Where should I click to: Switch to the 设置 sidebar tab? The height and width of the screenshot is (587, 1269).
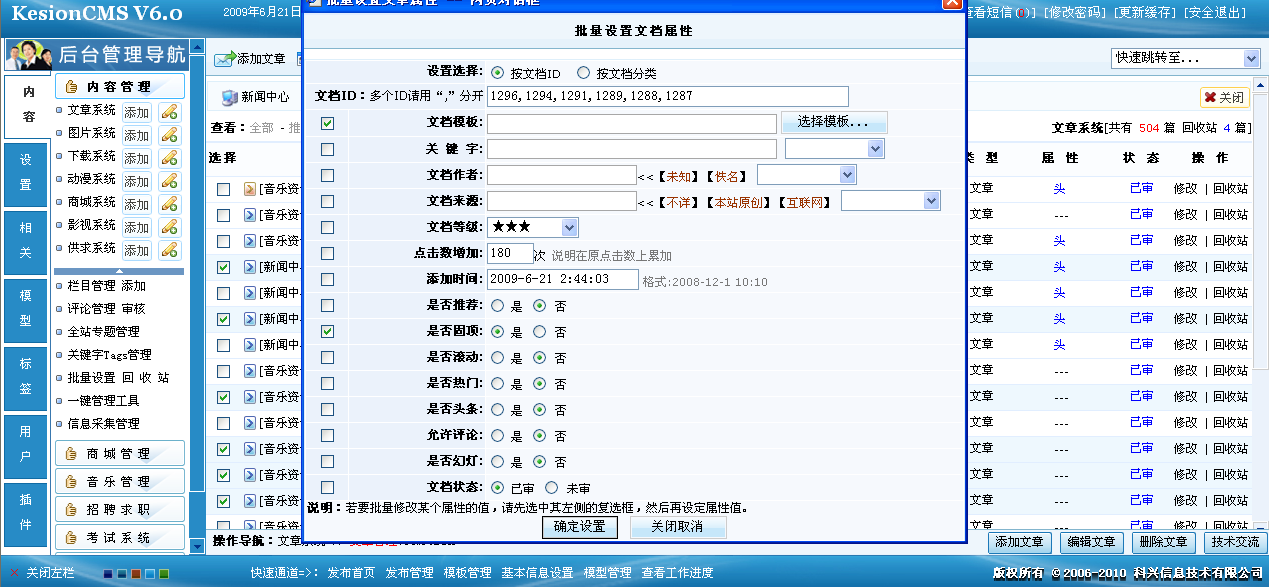26,172
